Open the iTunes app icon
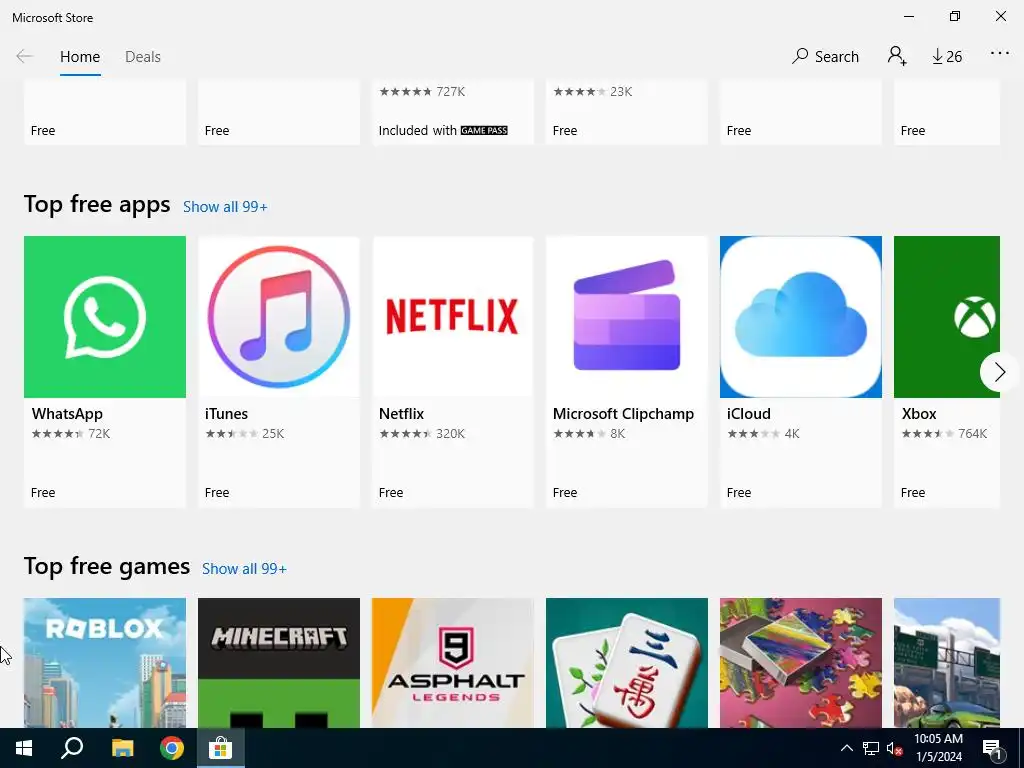Screen dimensions: 1024x768 [x=279, y=317]
